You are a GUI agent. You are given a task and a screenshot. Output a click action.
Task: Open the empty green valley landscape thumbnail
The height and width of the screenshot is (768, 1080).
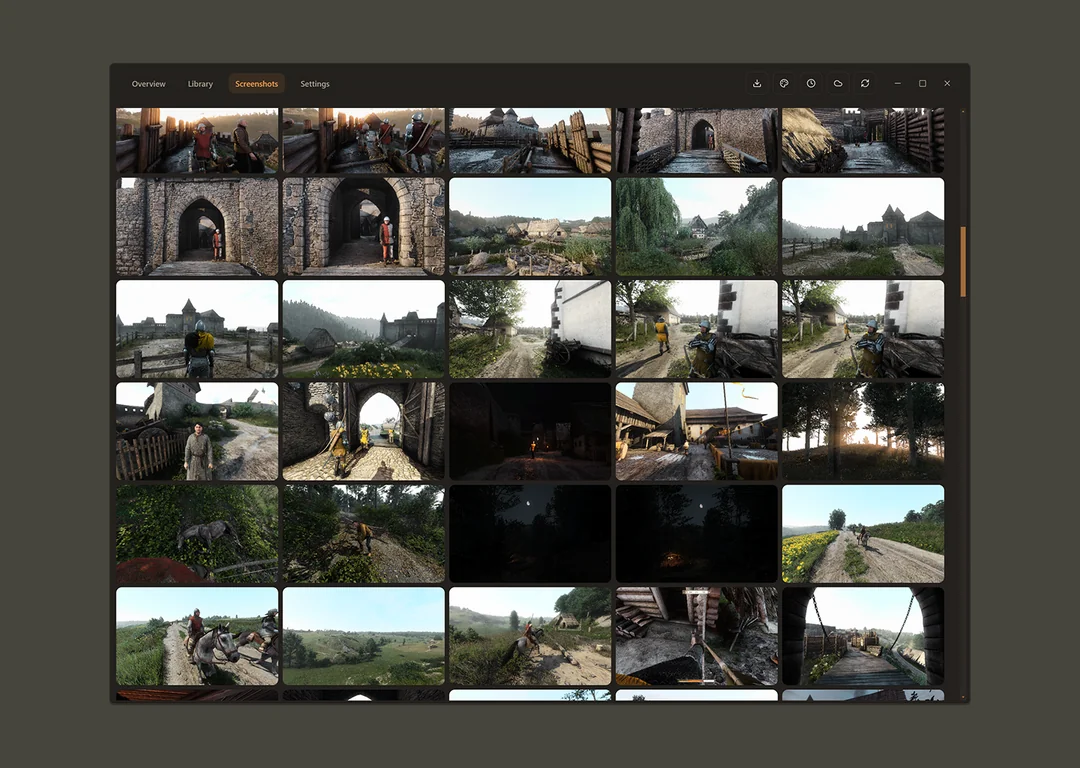[364, 636]
